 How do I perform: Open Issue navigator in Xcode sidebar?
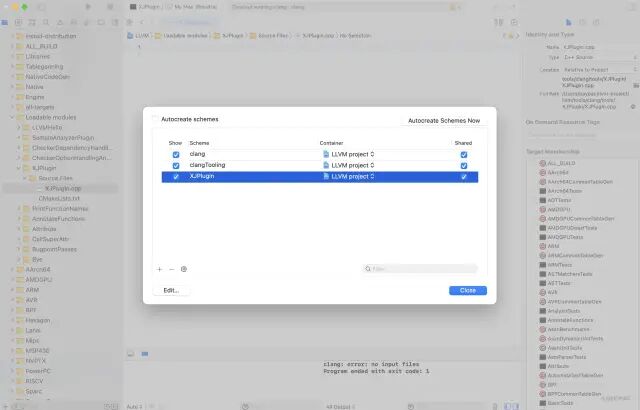(60, 22)
